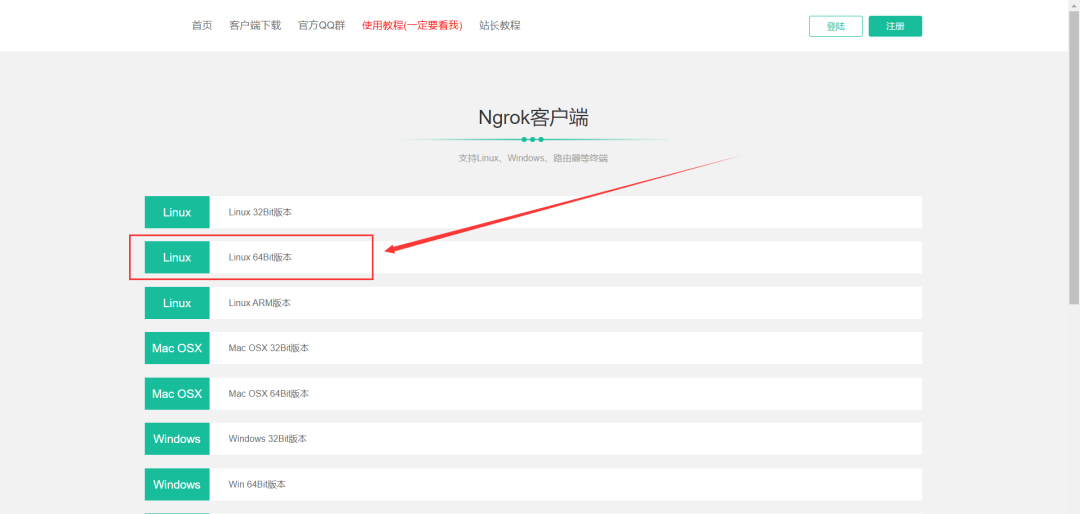Screen dimensions: 1080x514
Task: Click the 登陆 button
Action: click(835, 26)
